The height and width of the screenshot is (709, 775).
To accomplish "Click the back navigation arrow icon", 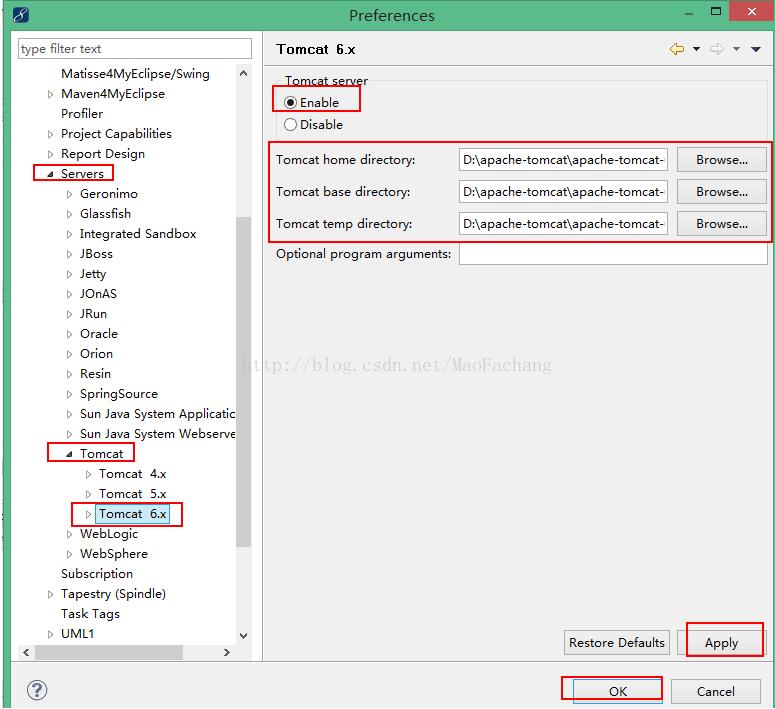I will click(x=677, y=49).
